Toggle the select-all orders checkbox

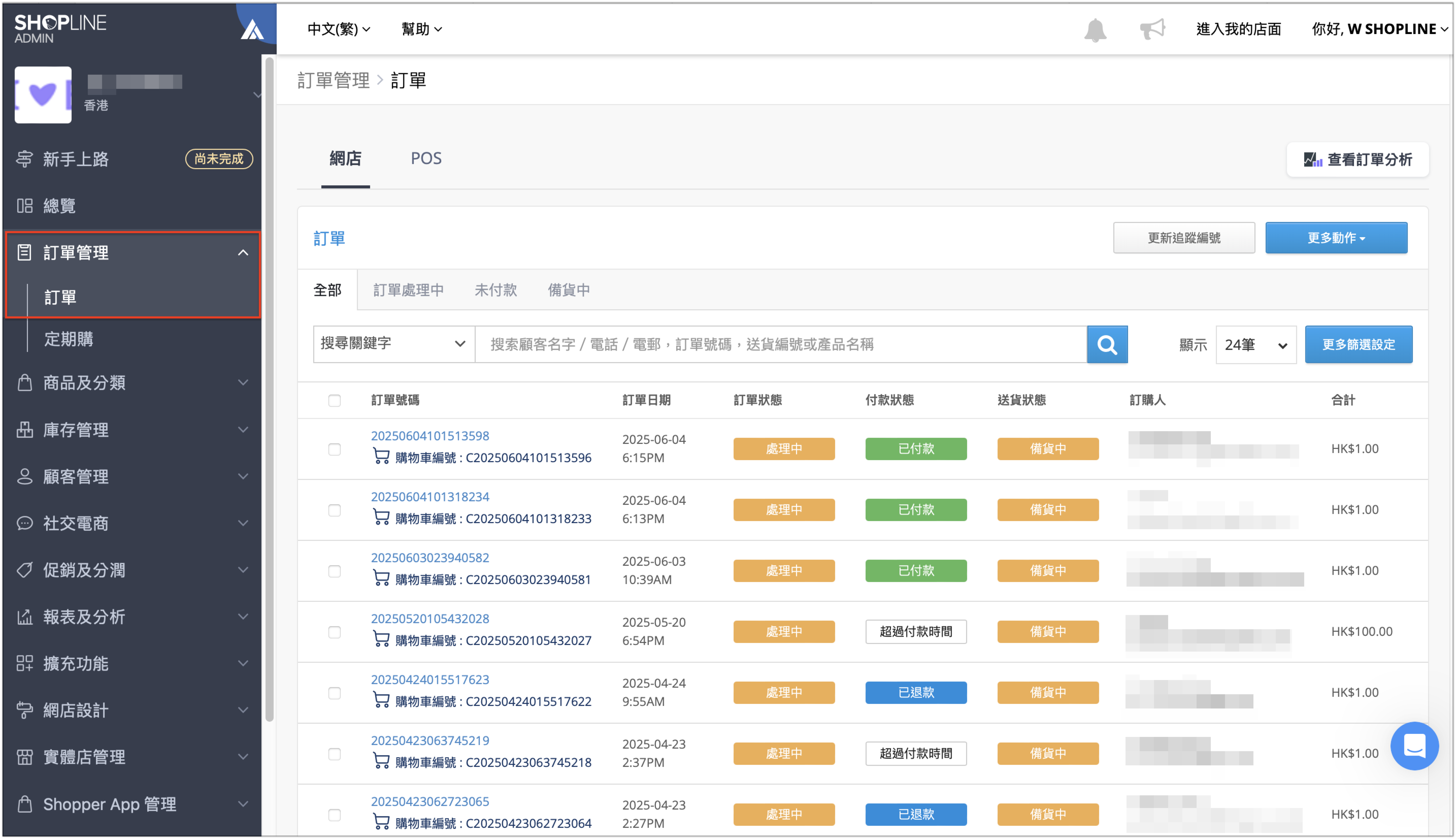point(334,400)
